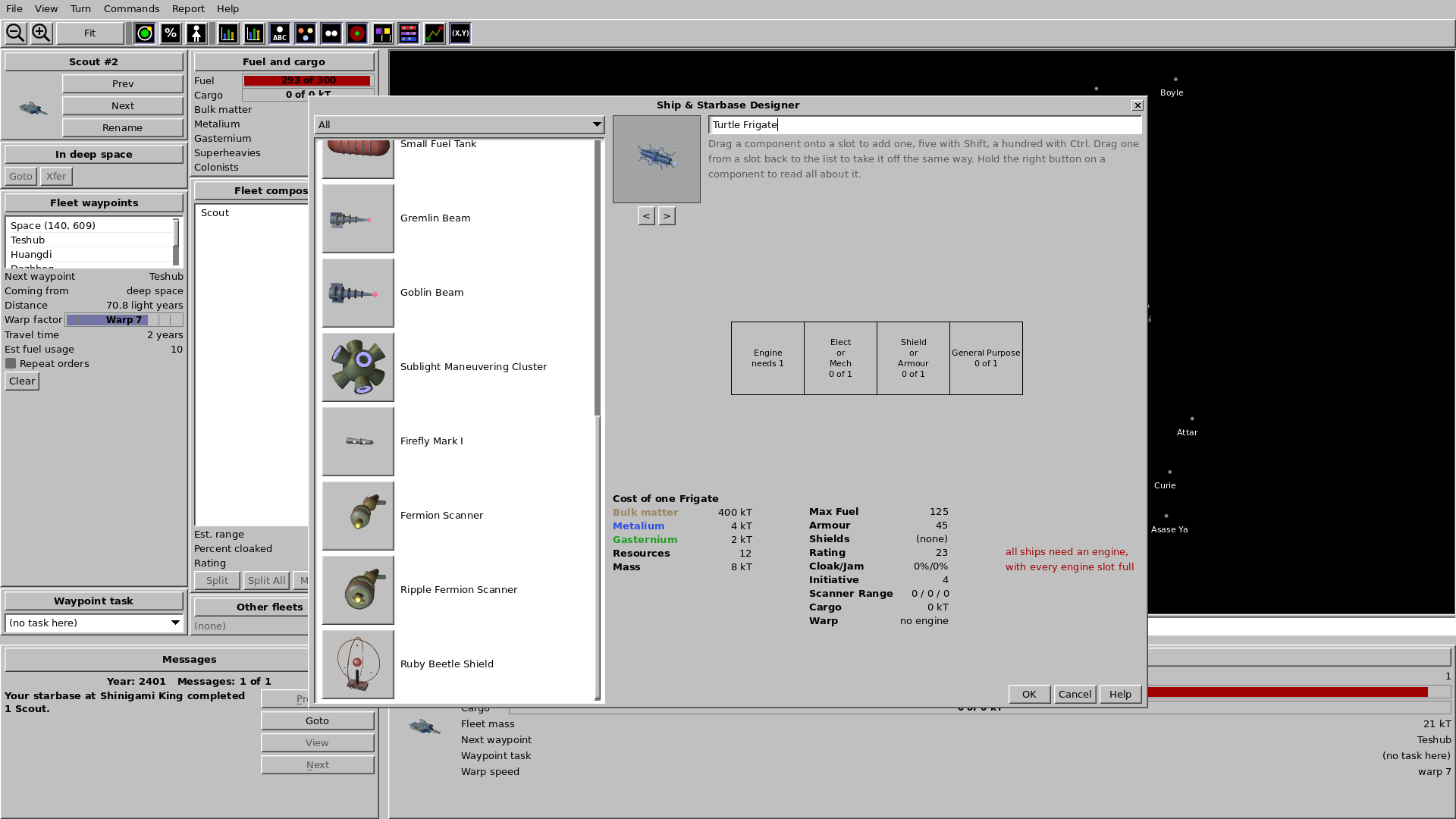Open the component category All dropdown
The image size is (1456, 819).
[460, 124]
